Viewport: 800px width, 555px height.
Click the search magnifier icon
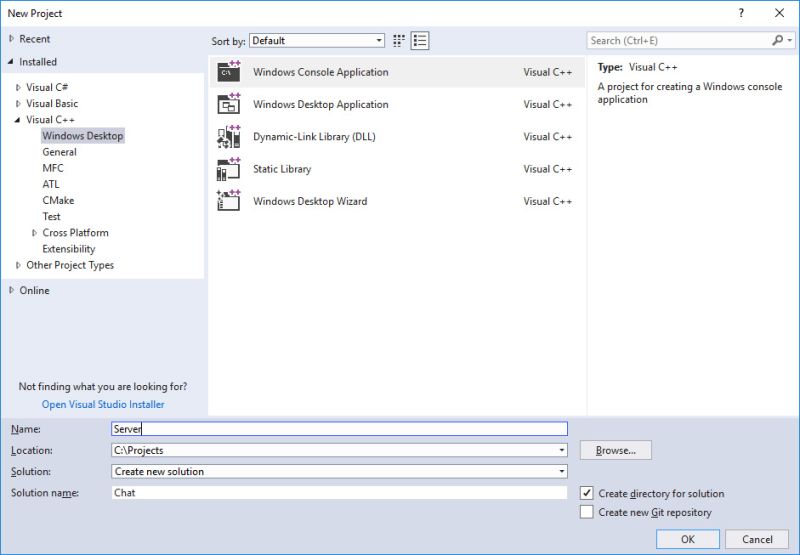(777, 40)
